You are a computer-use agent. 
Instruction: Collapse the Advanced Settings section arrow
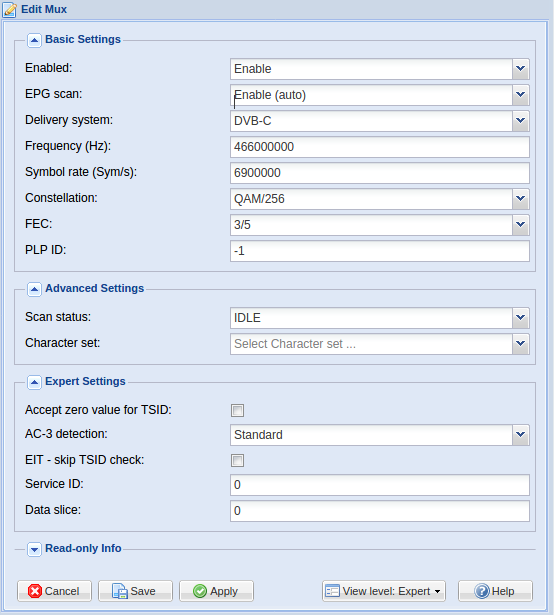coord(34,289)
